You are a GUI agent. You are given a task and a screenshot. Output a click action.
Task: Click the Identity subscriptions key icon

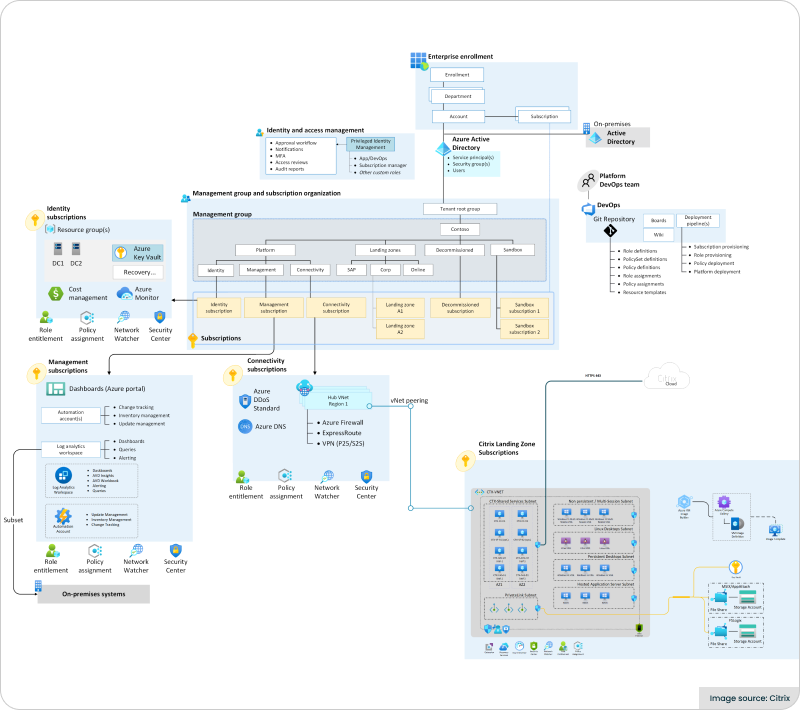pyautogui.click(x=35, y=220)
